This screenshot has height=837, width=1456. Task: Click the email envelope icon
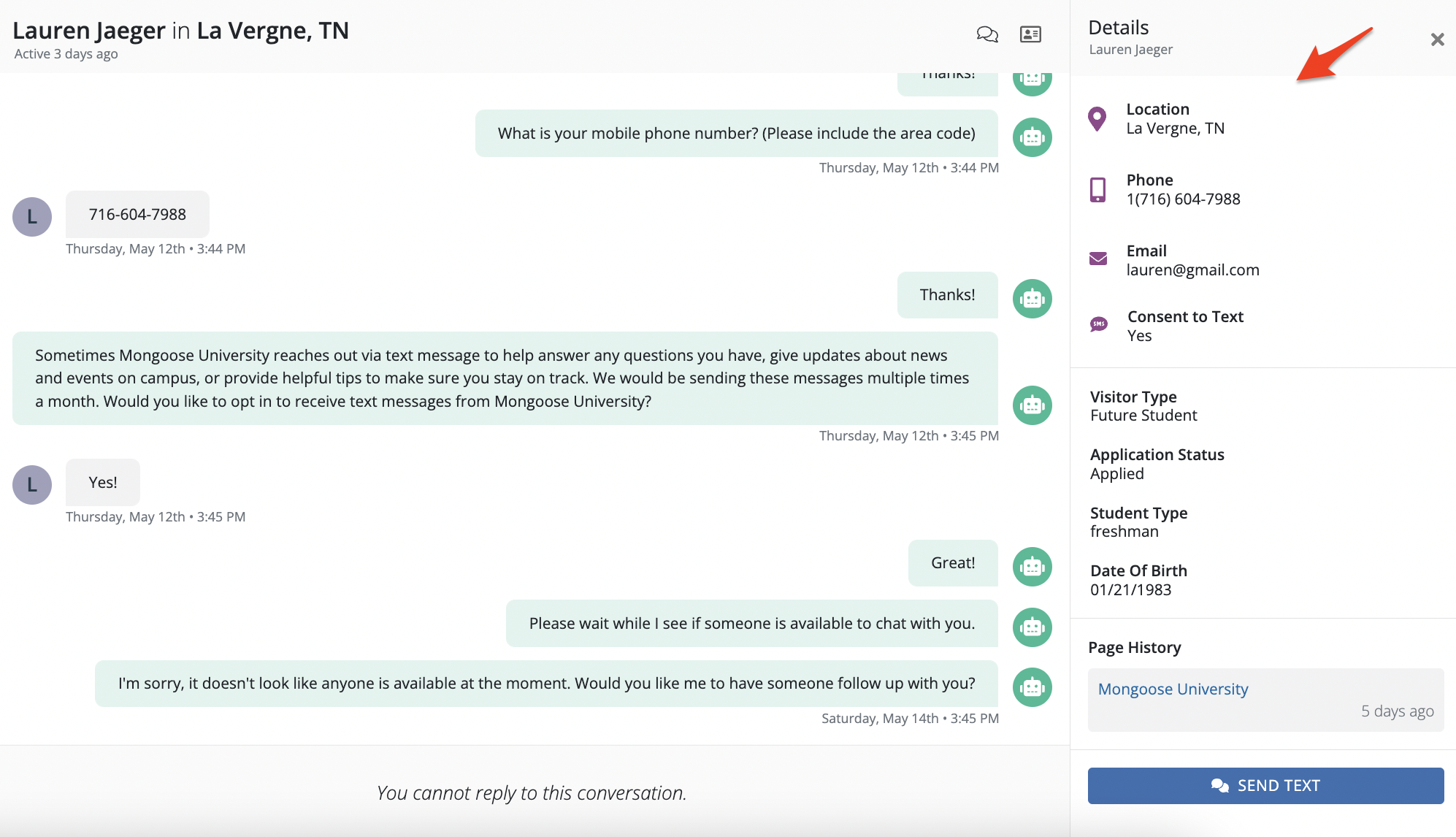[x=1097, y=259]
